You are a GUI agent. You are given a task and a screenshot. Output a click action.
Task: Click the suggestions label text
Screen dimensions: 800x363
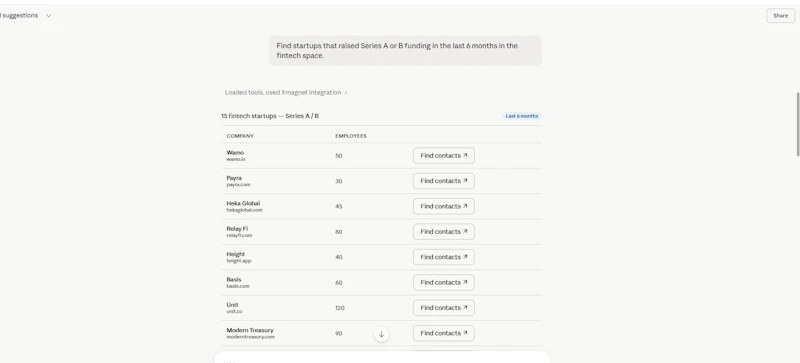coord(19,16)
